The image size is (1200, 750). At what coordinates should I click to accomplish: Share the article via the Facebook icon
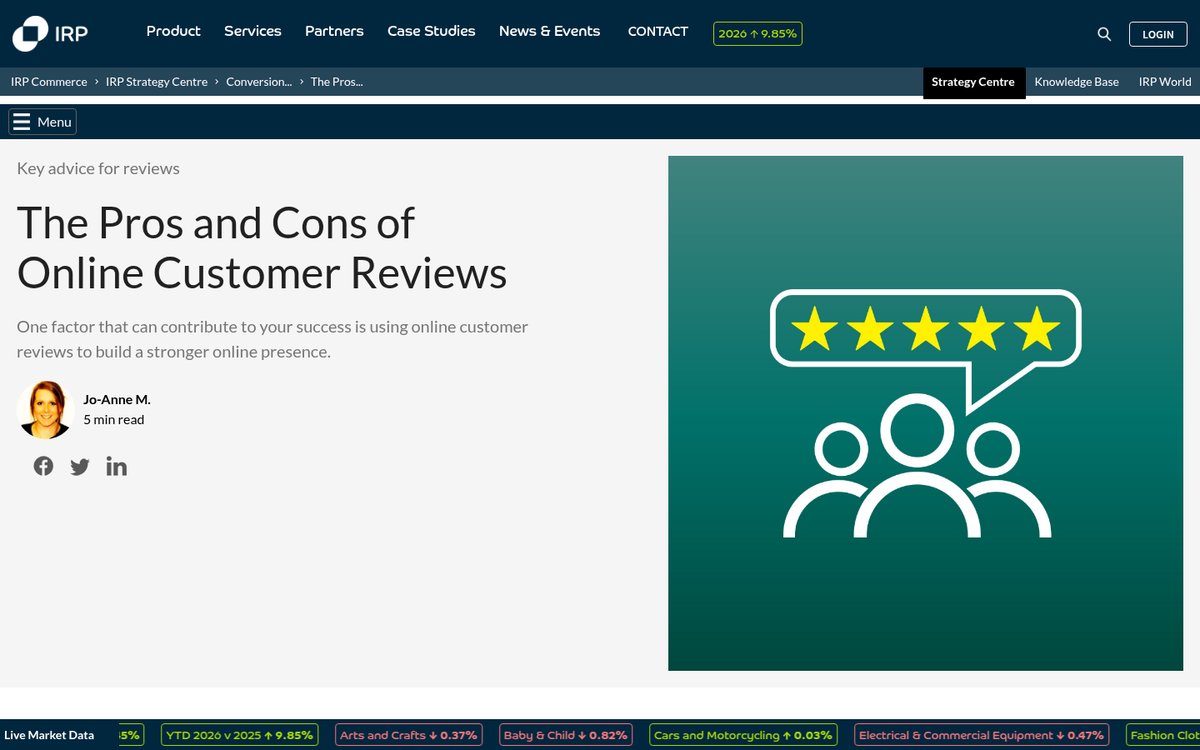(x=43, y=466)
